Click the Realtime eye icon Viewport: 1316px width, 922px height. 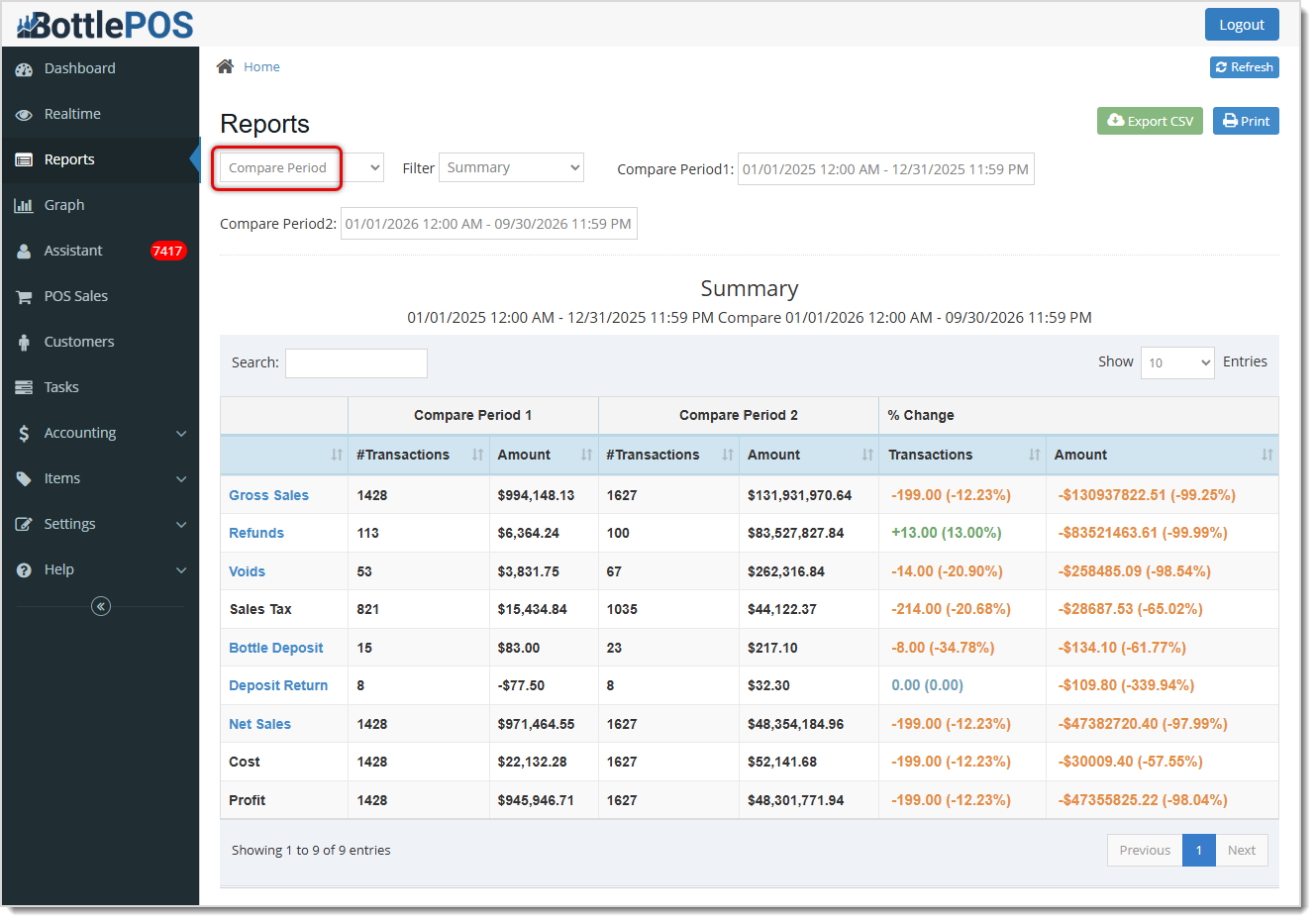pos(24,115)
